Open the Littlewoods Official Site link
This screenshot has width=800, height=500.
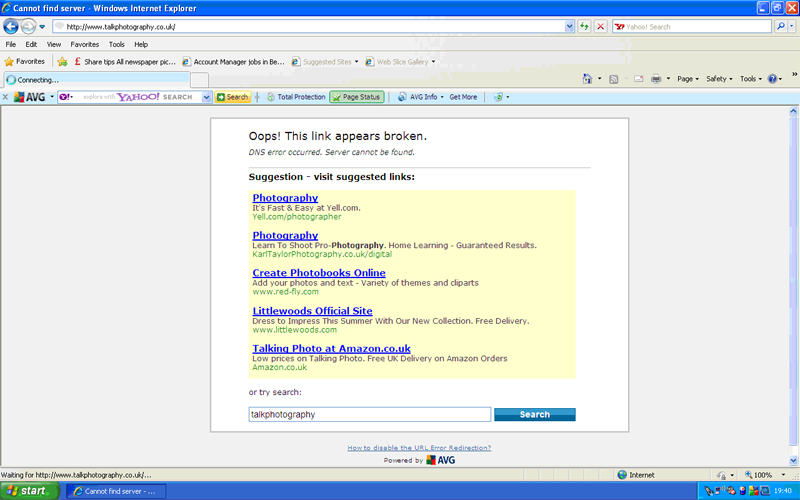pos(312,311)
